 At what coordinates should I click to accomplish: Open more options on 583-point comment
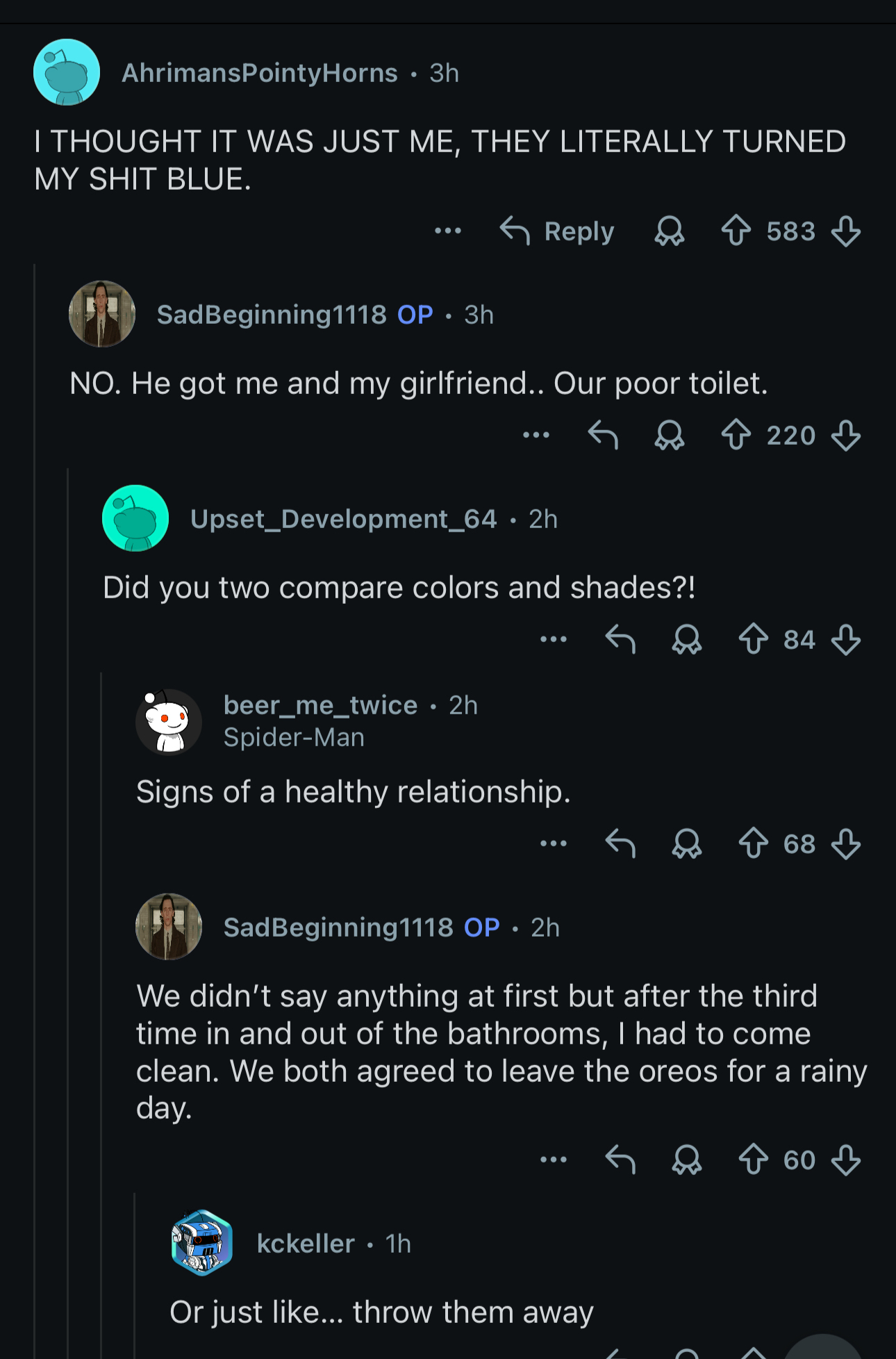pyautogui.click(x=448, y=231)
